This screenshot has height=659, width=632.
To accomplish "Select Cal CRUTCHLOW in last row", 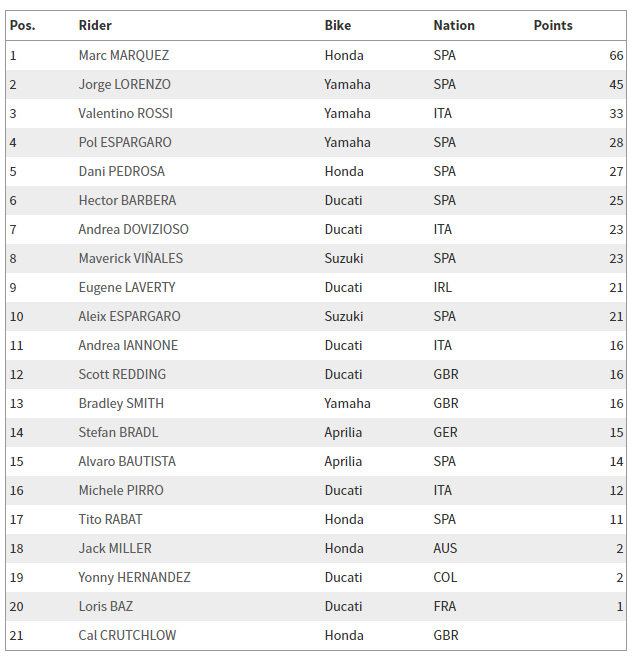I will pos(127,635).
